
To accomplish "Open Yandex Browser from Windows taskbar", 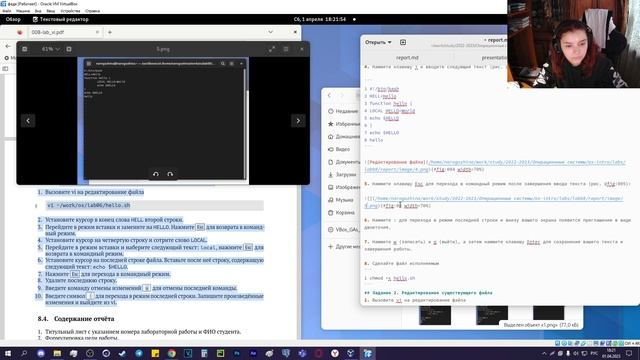I will click(x=335, y=353).
